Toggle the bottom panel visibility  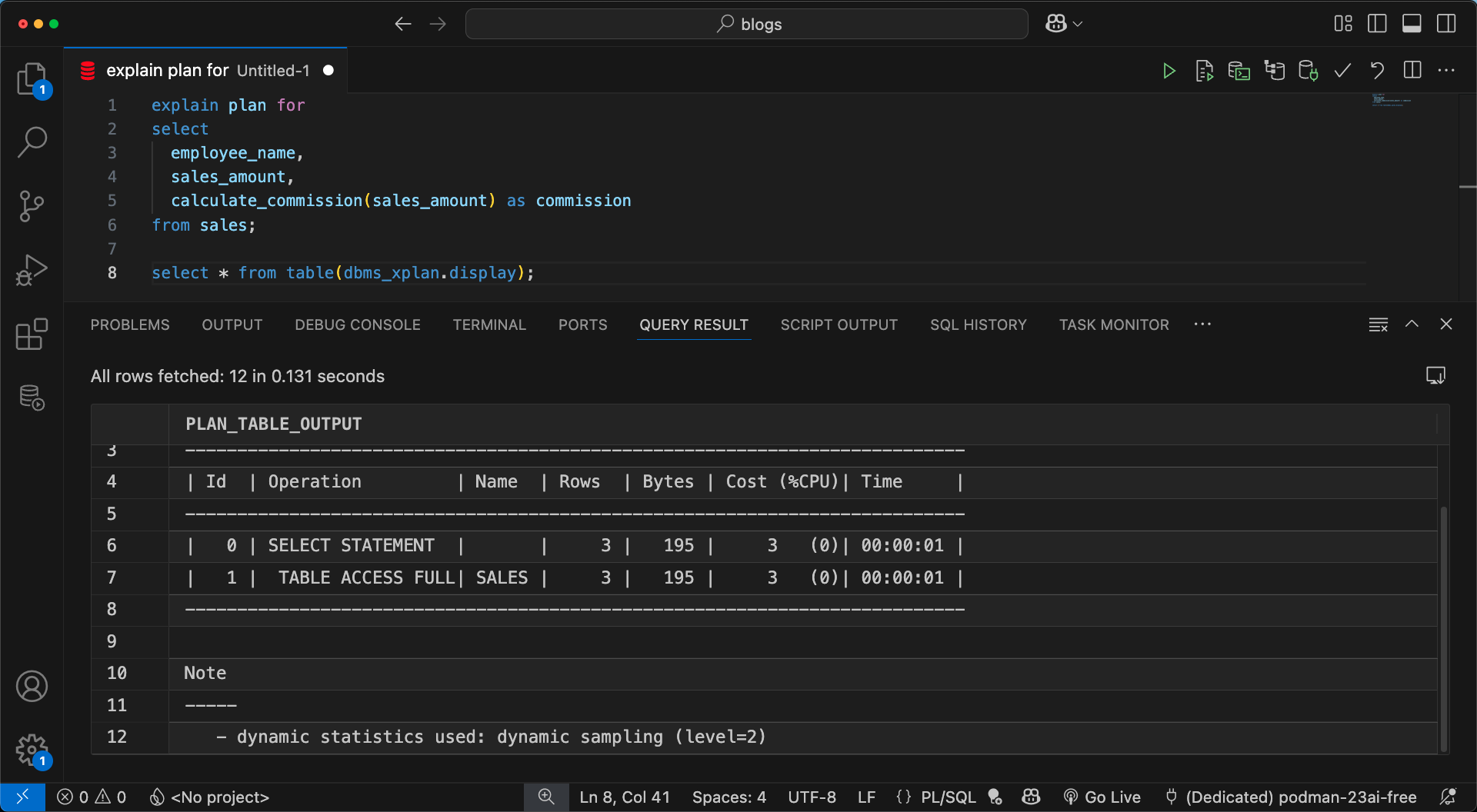coord(1412,24)
